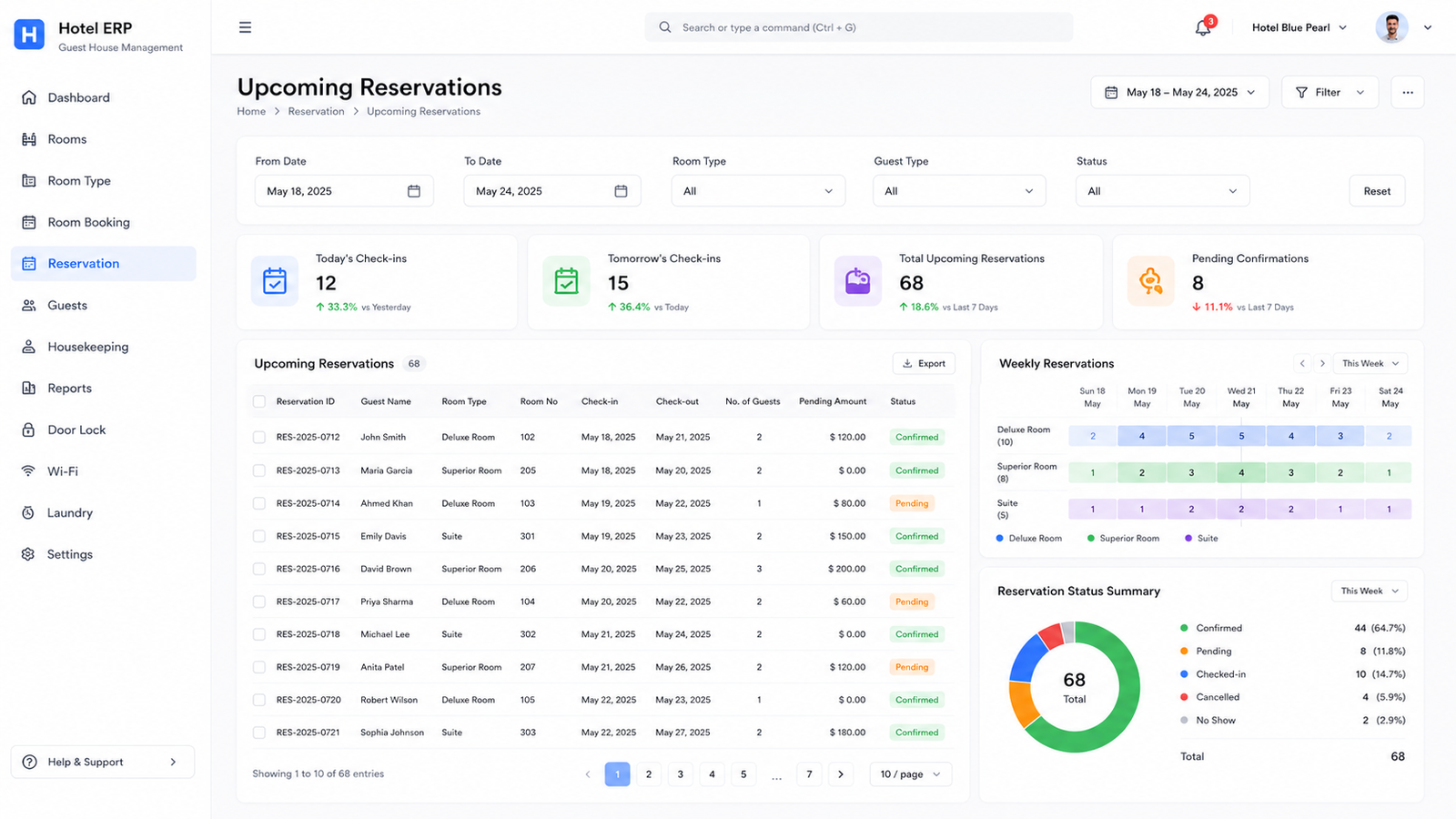Open Room Type in the sidebar
Image resolution: width=1456 pixels, height=819 pixels.
[x=104, y=181]
